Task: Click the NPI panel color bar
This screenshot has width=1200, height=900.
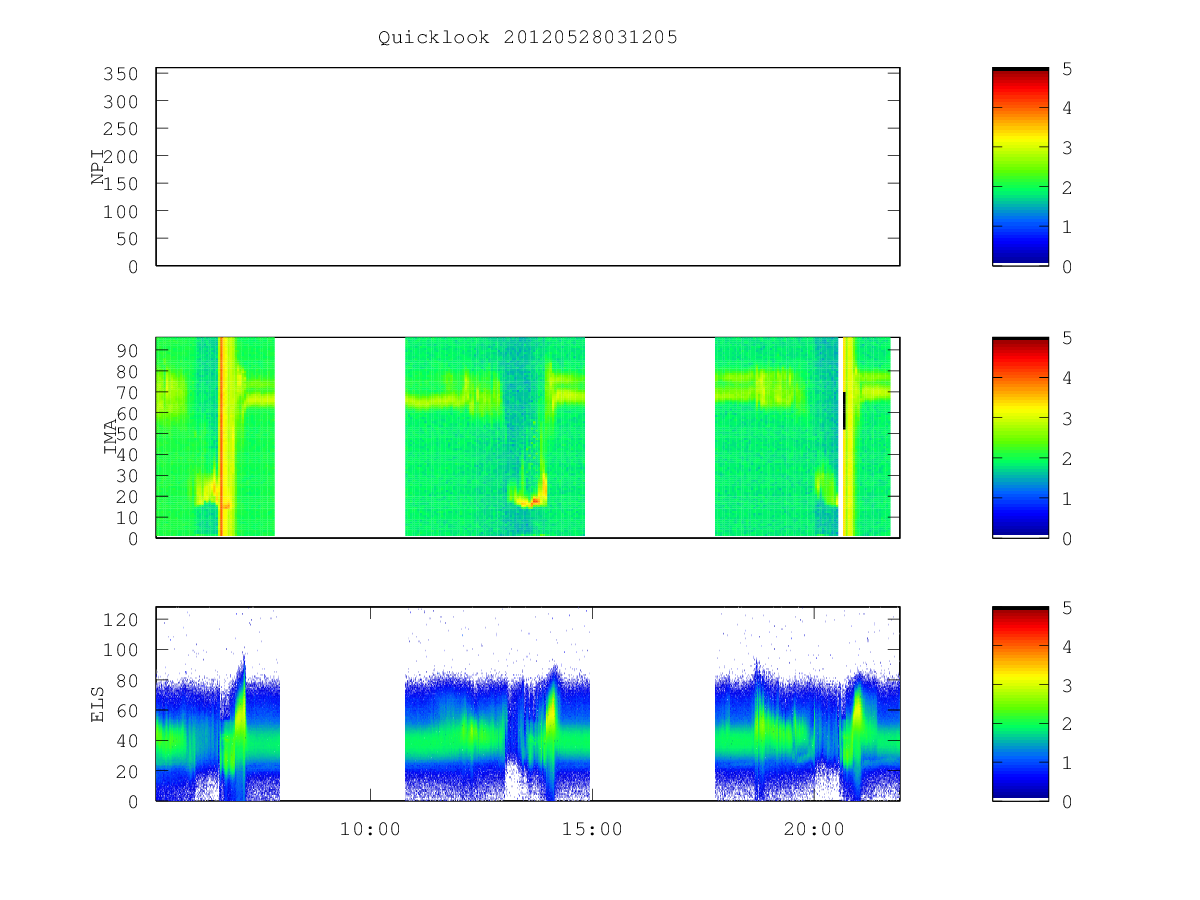Action: tap(1020, 167)
